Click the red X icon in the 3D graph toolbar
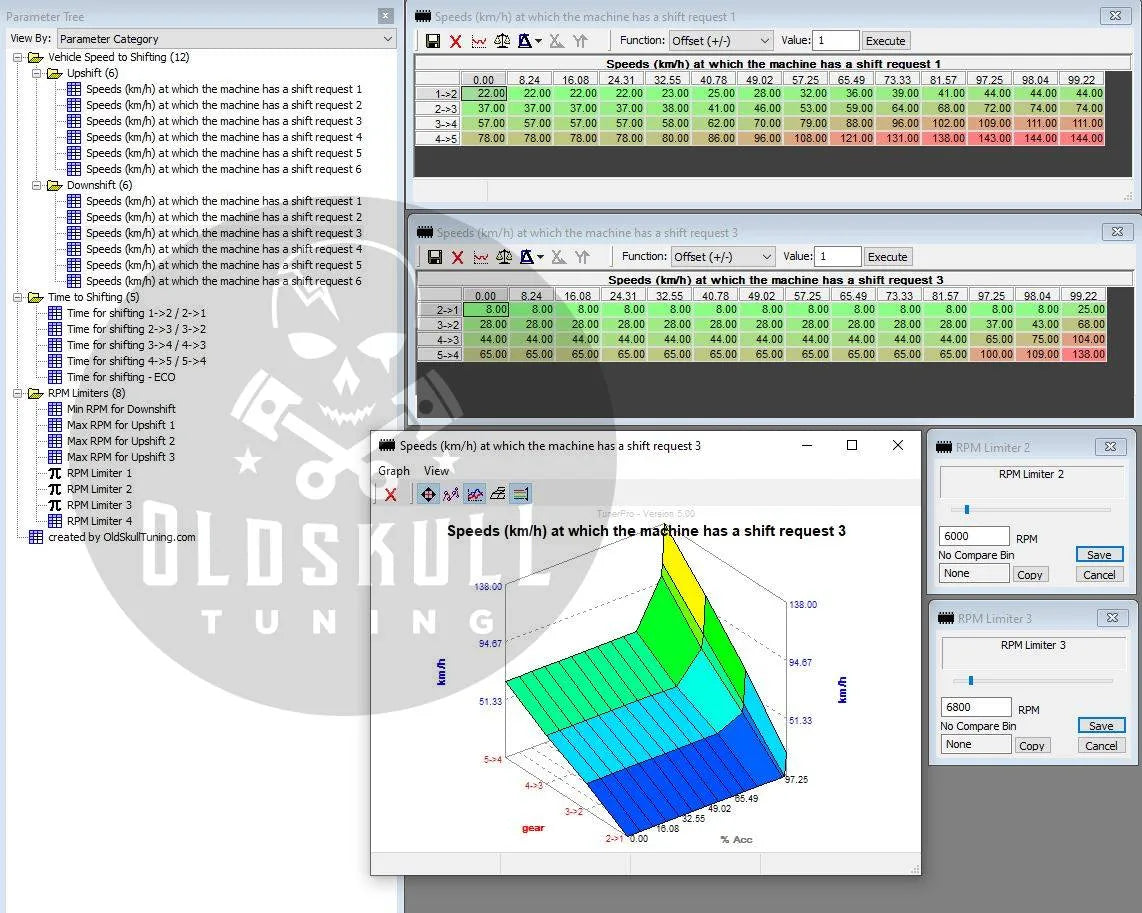 390,494
